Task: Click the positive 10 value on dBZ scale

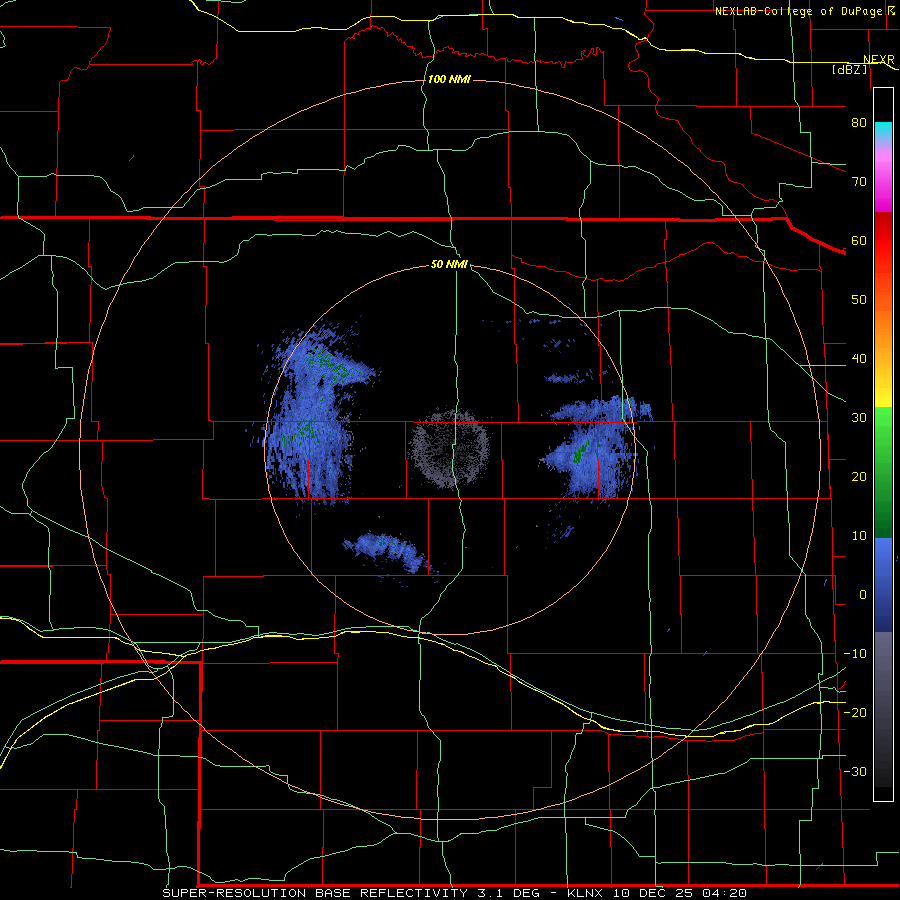Action: point(859,536)
